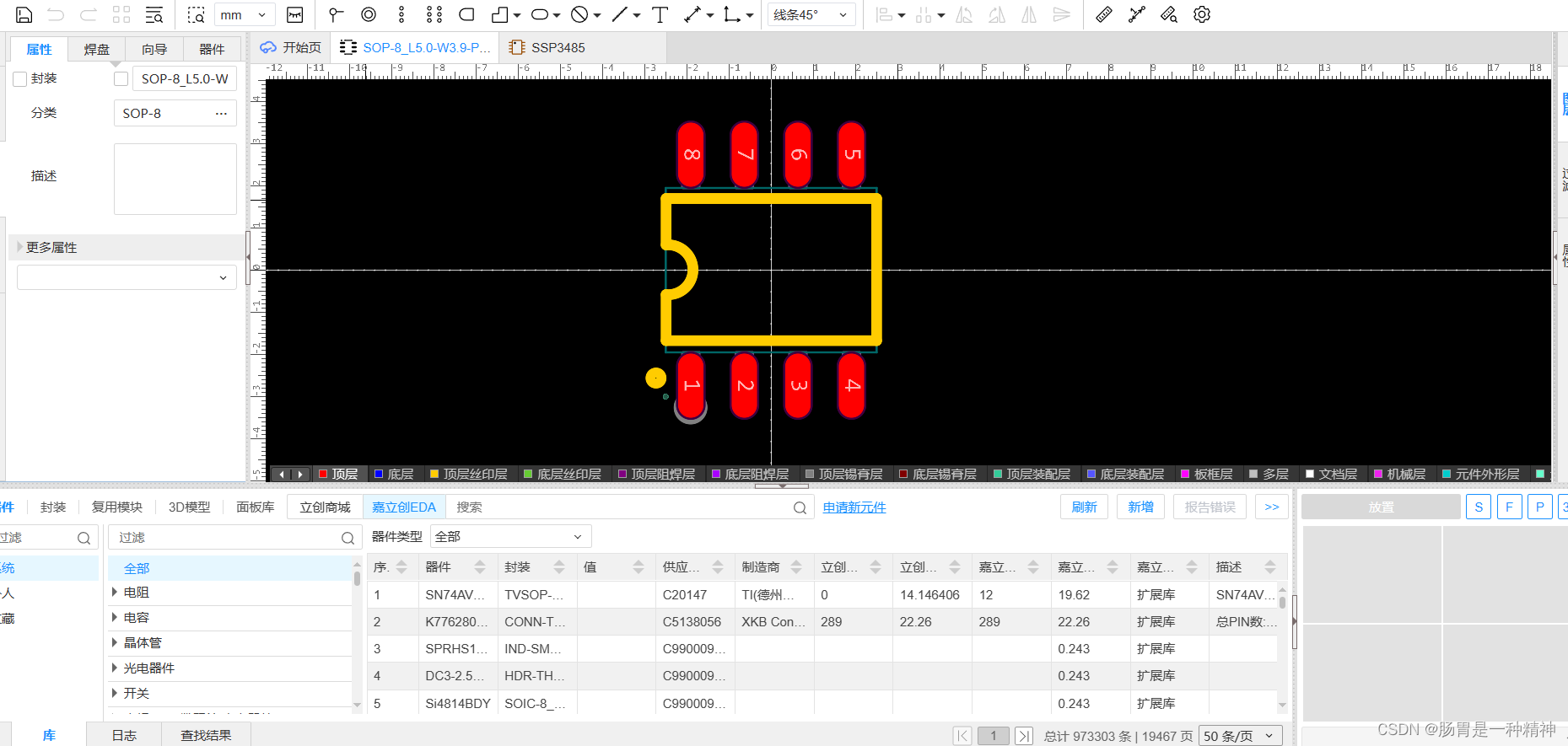The width and height of the screenshot is (1568, 746).
Task: Select the blue 底层 layer swatch
Action: click(x=379, y=474)
